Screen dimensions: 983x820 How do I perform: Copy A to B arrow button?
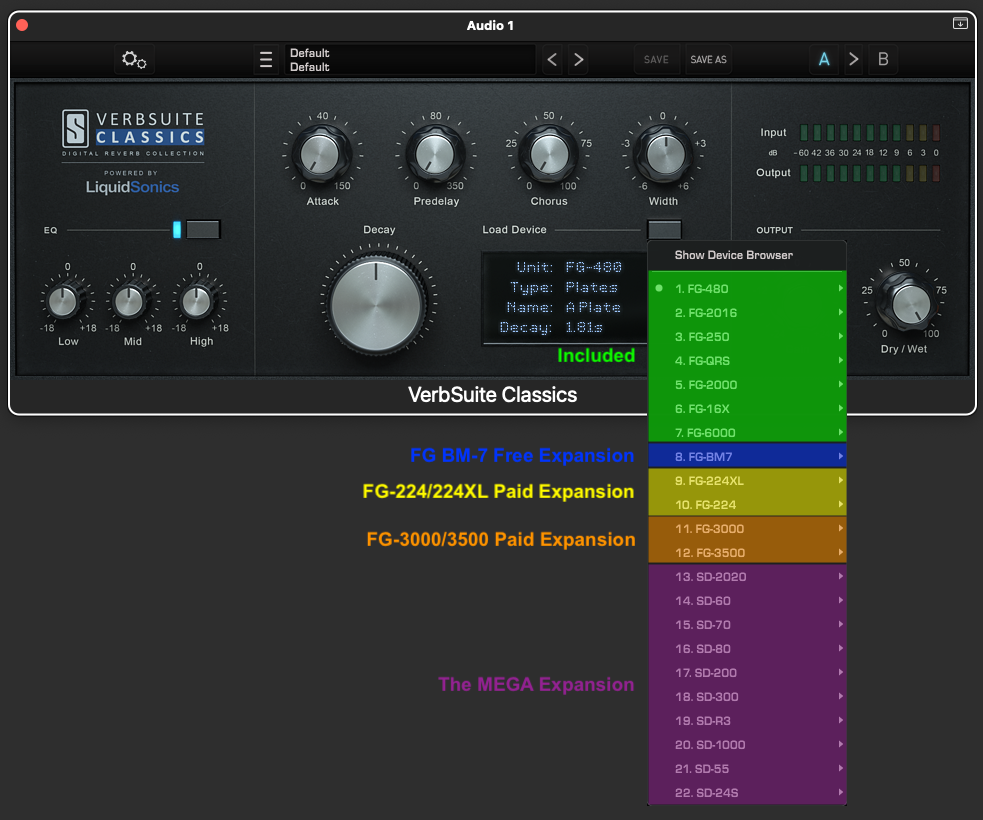(854, 59)
